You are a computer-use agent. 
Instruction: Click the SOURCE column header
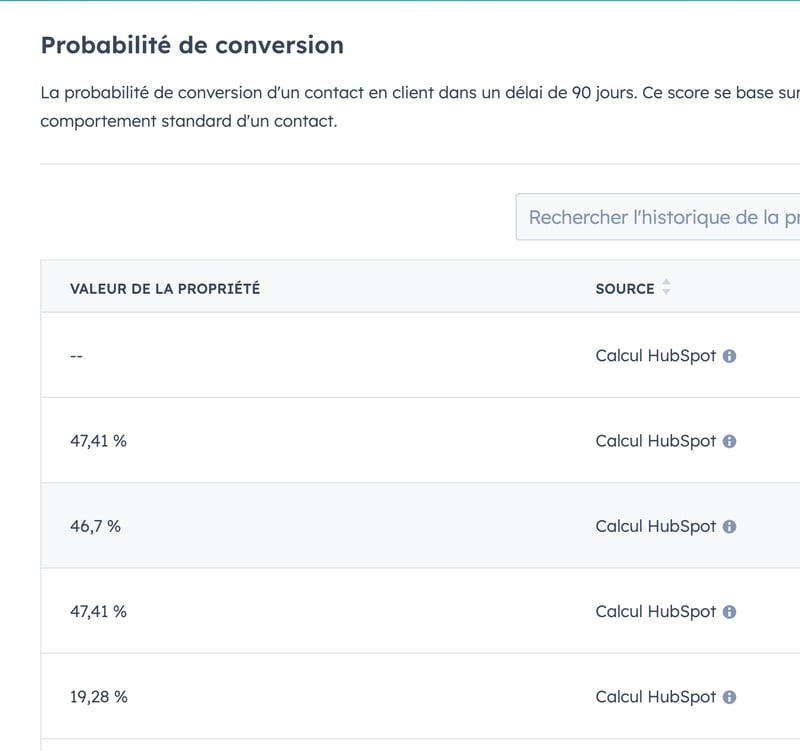point(625,289)
